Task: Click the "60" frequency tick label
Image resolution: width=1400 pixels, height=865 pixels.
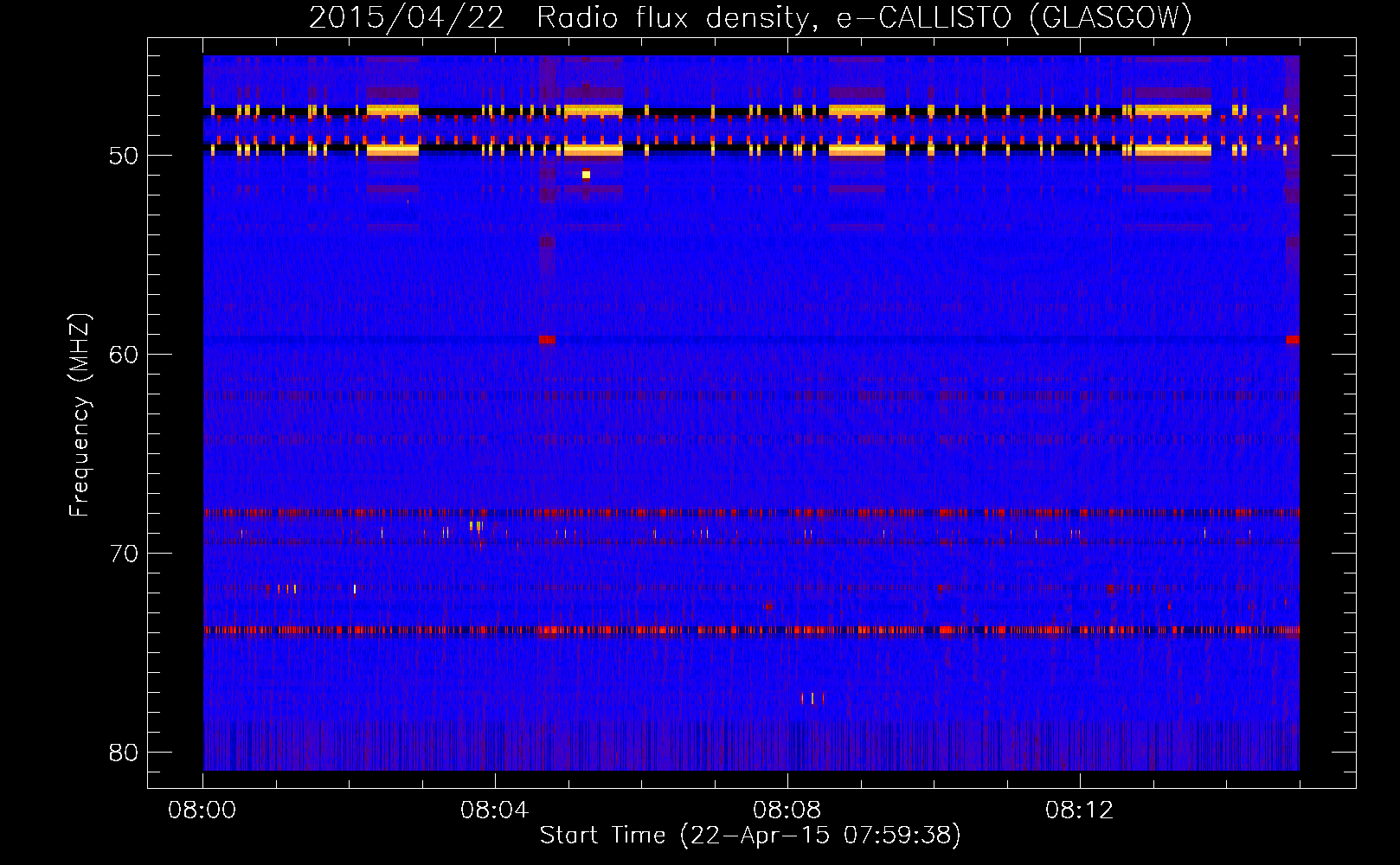Action: (124, 355)
